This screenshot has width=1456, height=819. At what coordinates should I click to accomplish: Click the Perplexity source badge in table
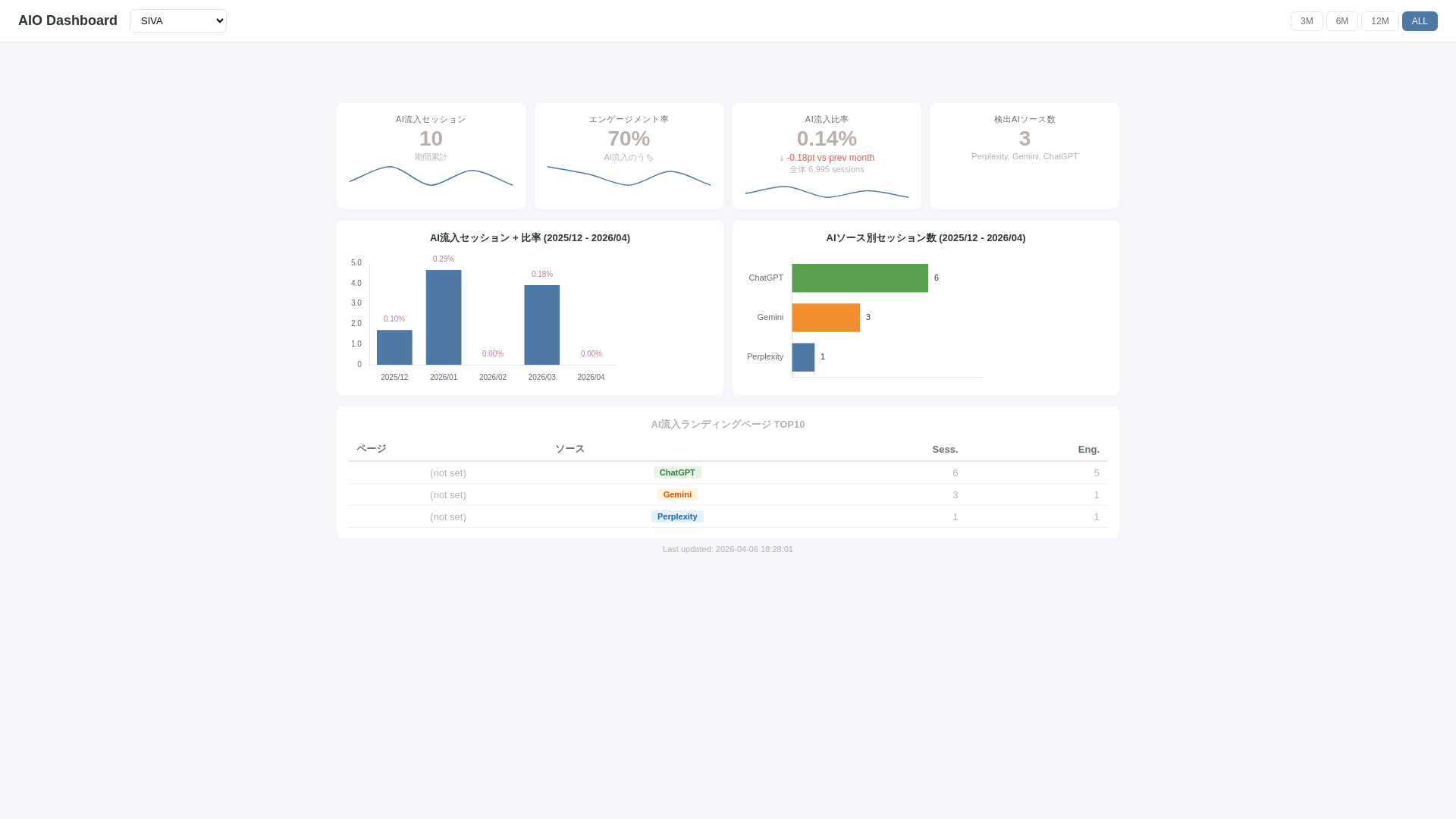pos(677,516)
